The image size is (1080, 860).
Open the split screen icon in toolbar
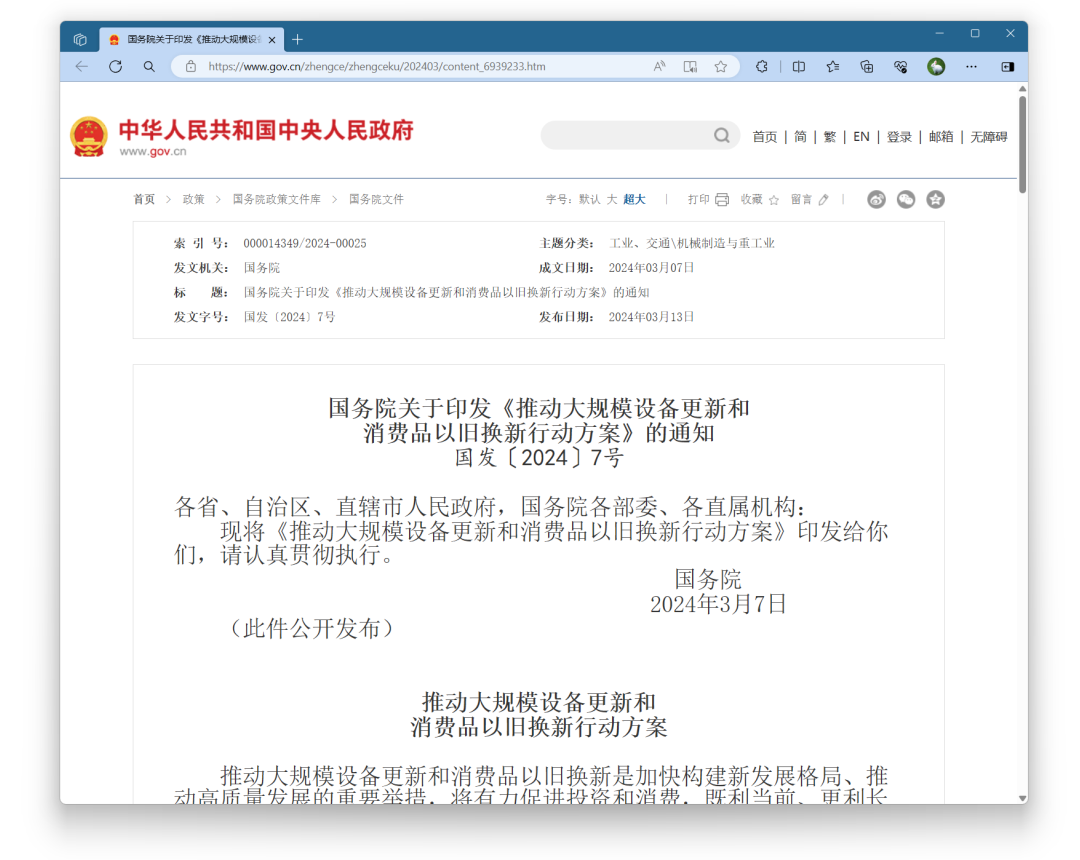pos(798,67)
